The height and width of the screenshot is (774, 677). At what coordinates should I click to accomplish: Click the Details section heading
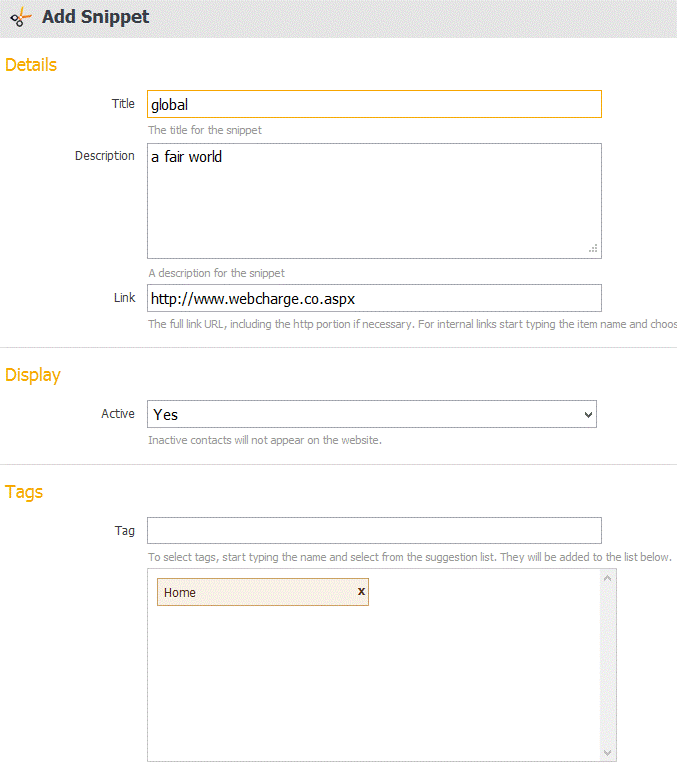(31, 65)
